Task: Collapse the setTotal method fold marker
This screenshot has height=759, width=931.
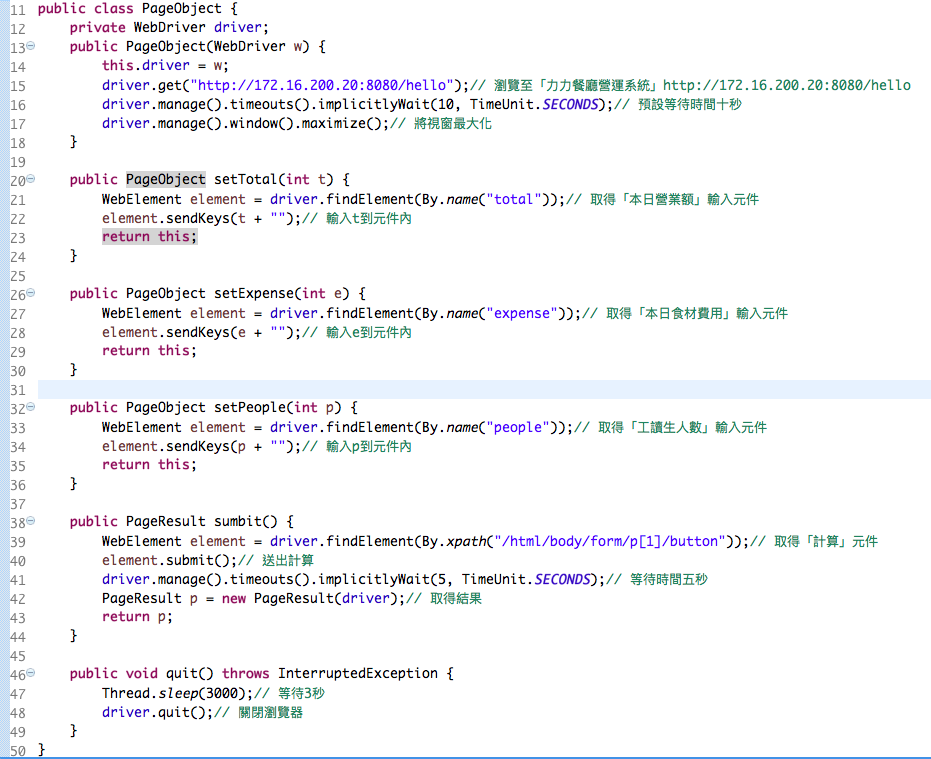Action: point(30,179)
